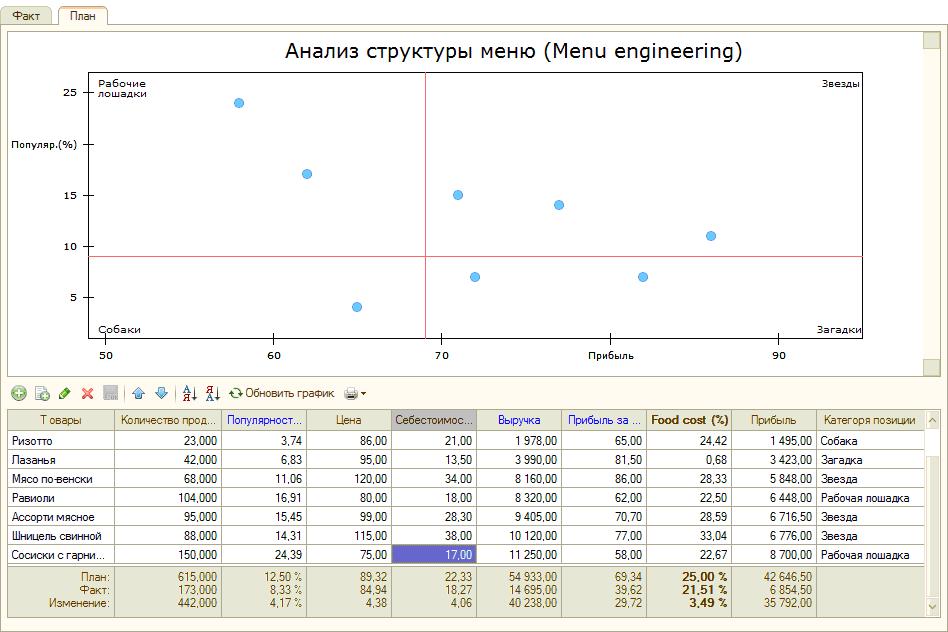
Task: Click the Edit pencil icon
Action: 65,394
